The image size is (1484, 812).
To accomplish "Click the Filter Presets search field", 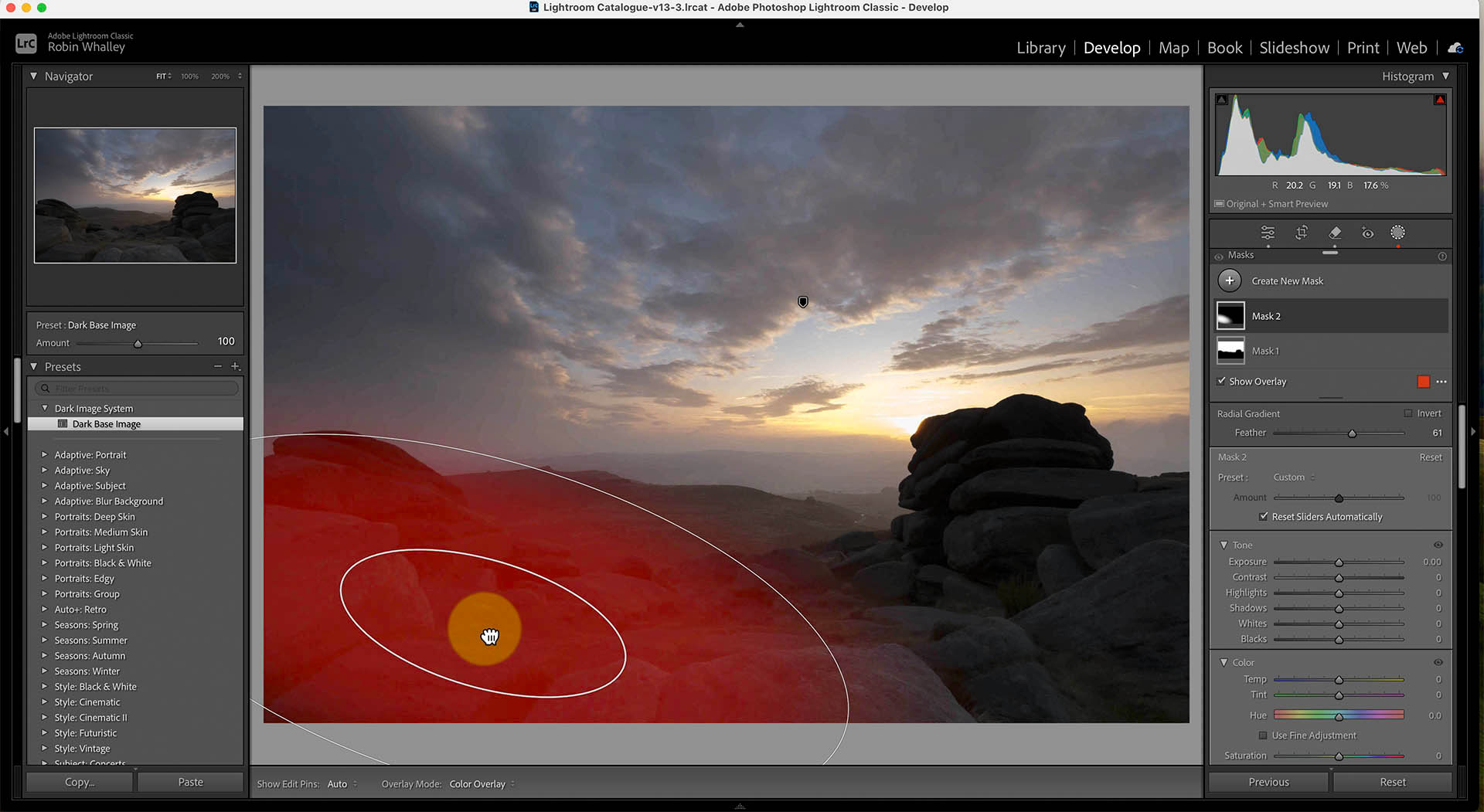I will [136, 388].
